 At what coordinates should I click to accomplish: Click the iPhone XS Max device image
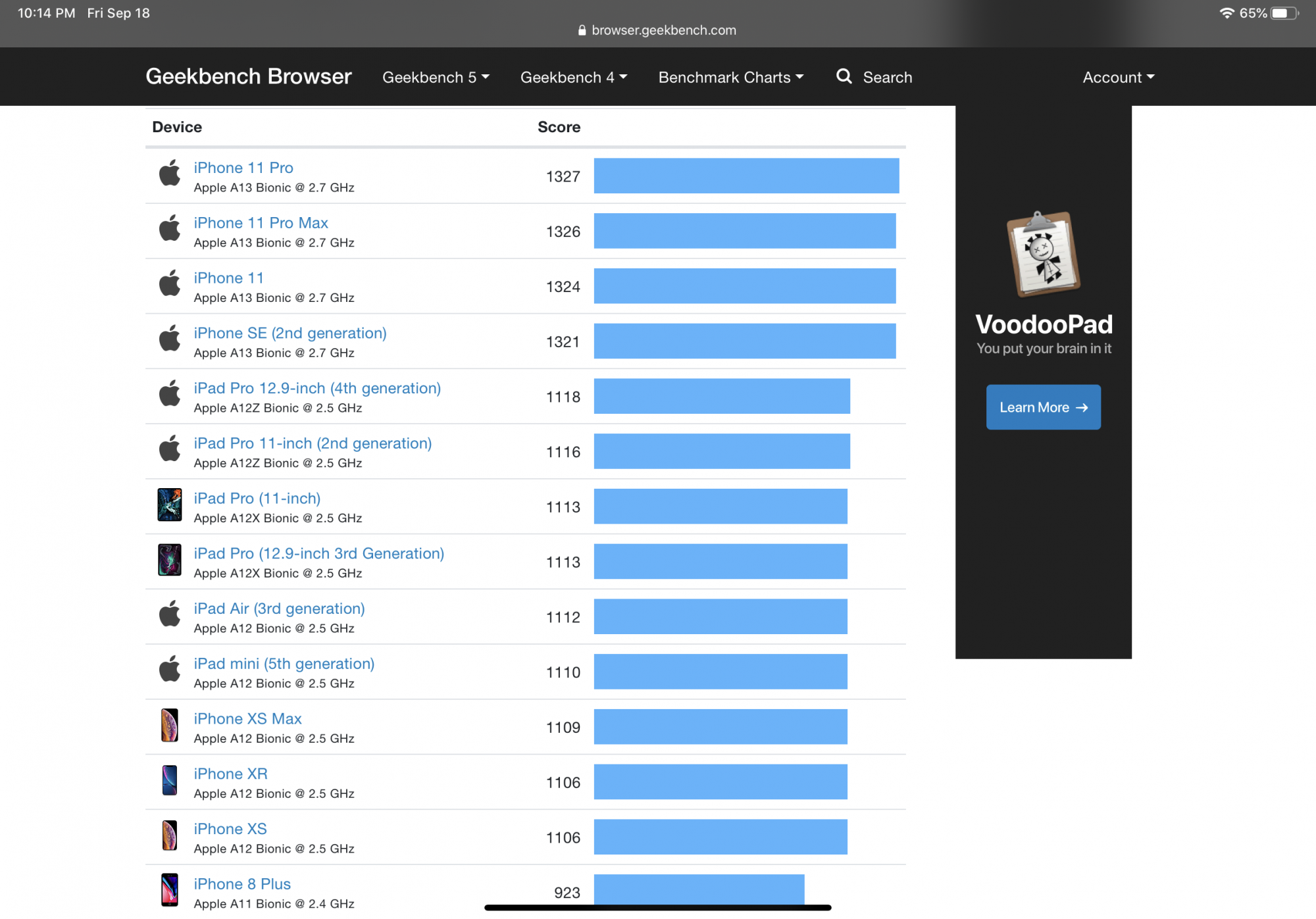tap(170, 725)
